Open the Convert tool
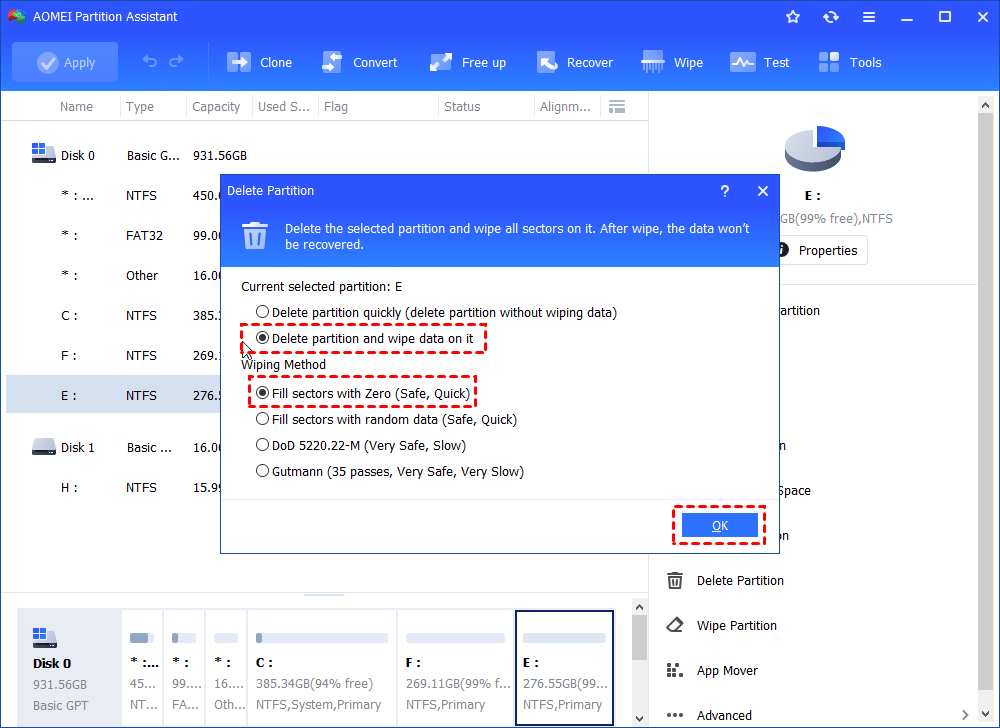The width and height of the screenshot is (1000, 728). [x=360, y=62]
